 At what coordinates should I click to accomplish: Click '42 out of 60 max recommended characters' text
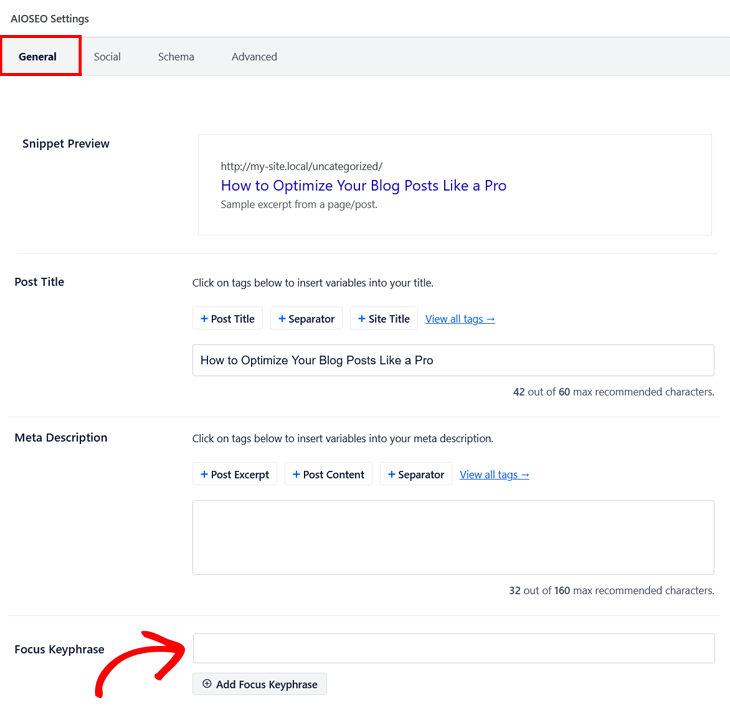coord(614,392)
